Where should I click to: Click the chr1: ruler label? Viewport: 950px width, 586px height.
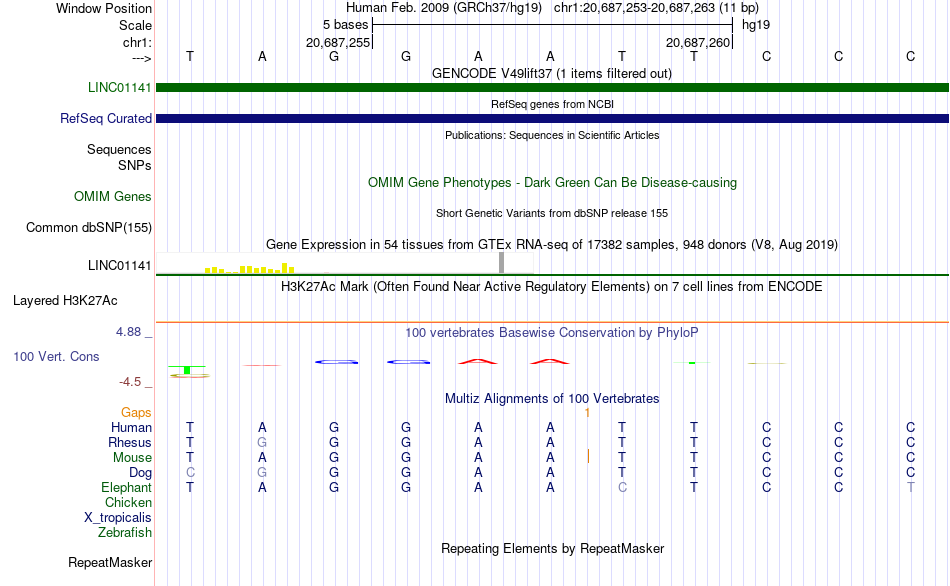coord(137,42)
